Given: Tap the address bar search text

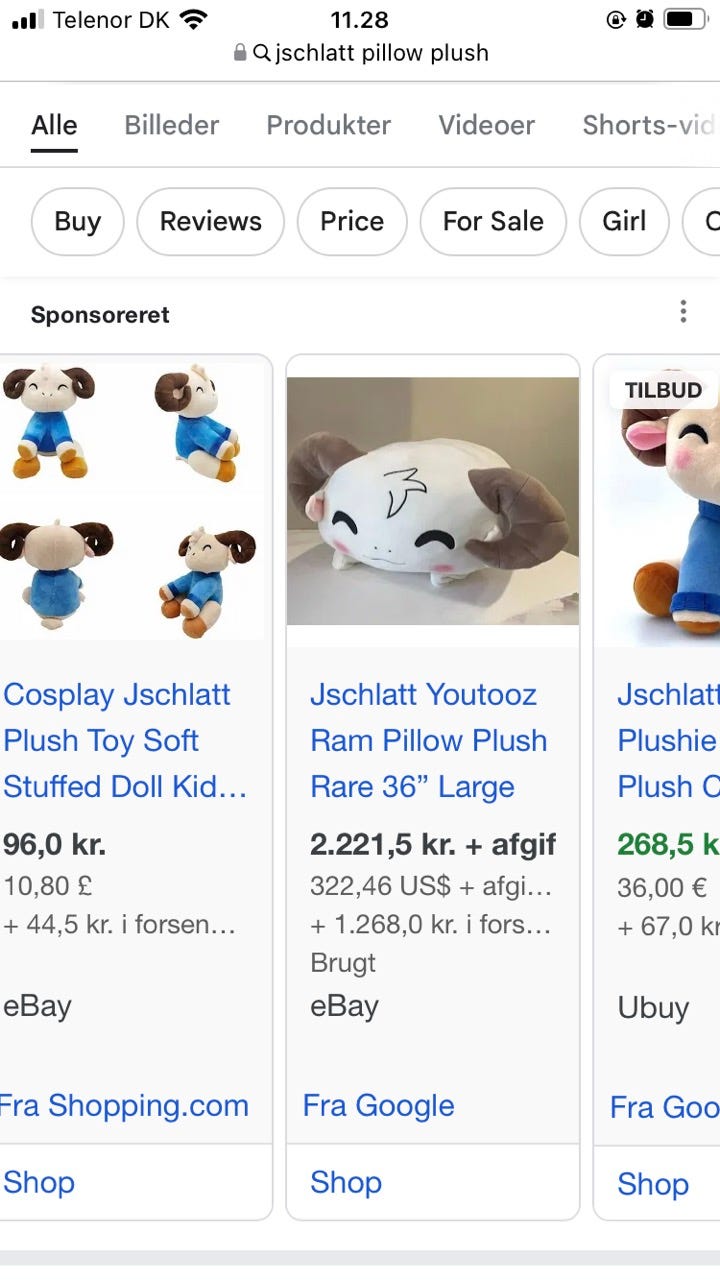Looking at the screenshot, I should point(381,53).
